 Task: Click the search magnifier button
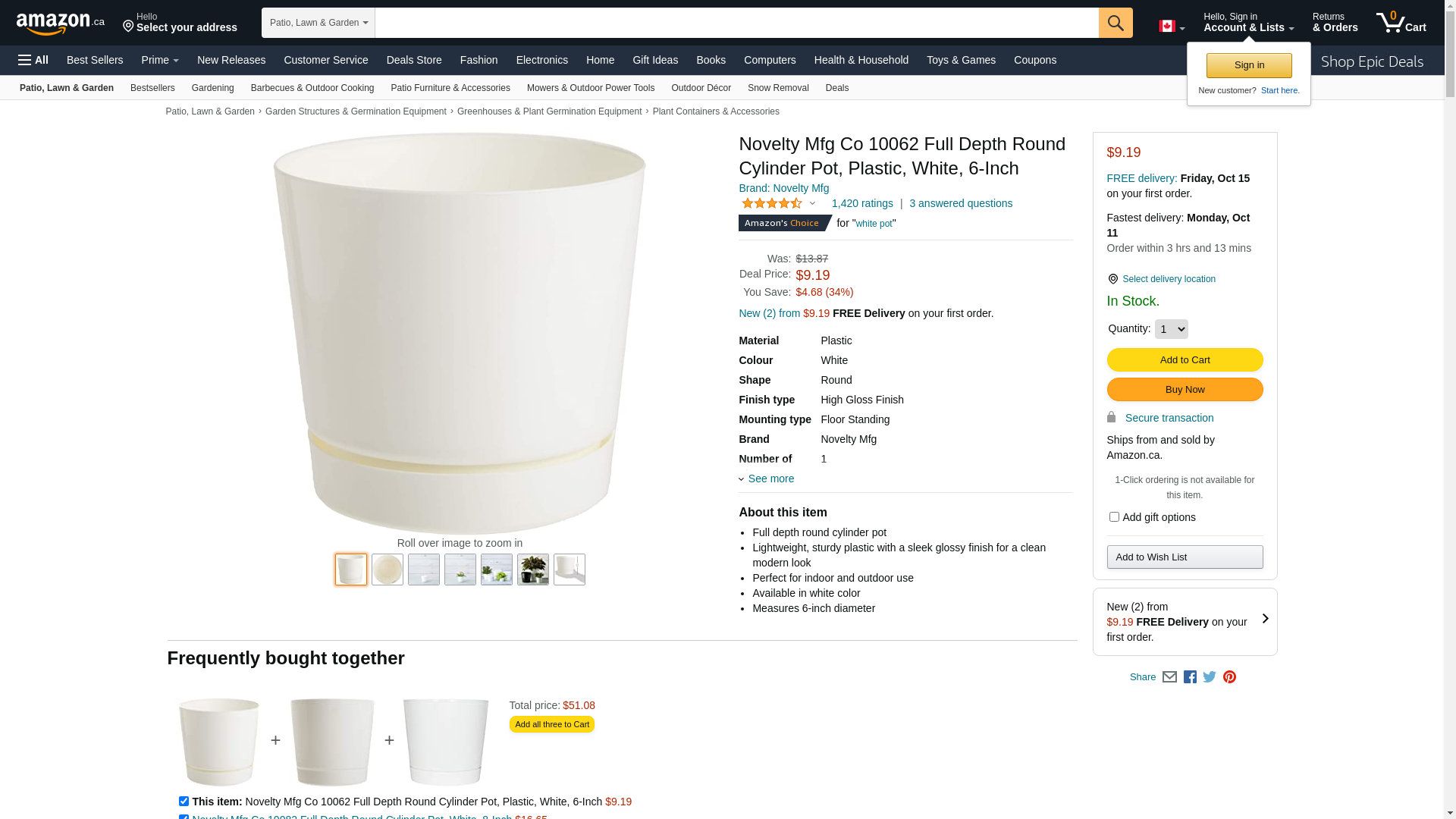tap(1115, 23)
